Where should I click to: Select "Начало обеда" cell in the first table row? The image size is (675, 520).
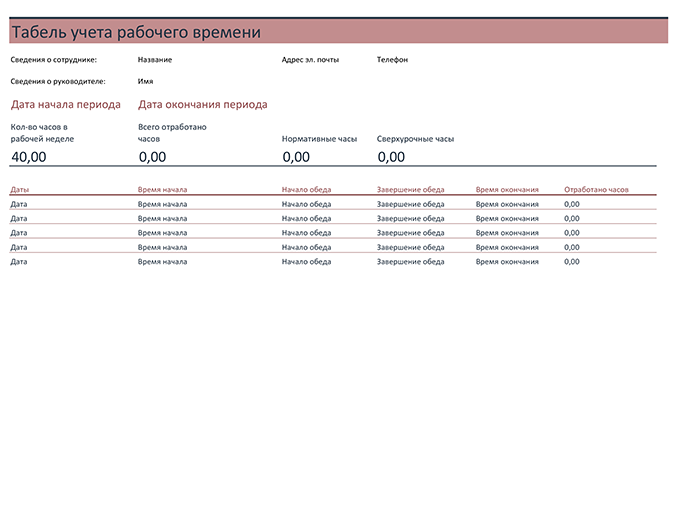pos(307,204)
